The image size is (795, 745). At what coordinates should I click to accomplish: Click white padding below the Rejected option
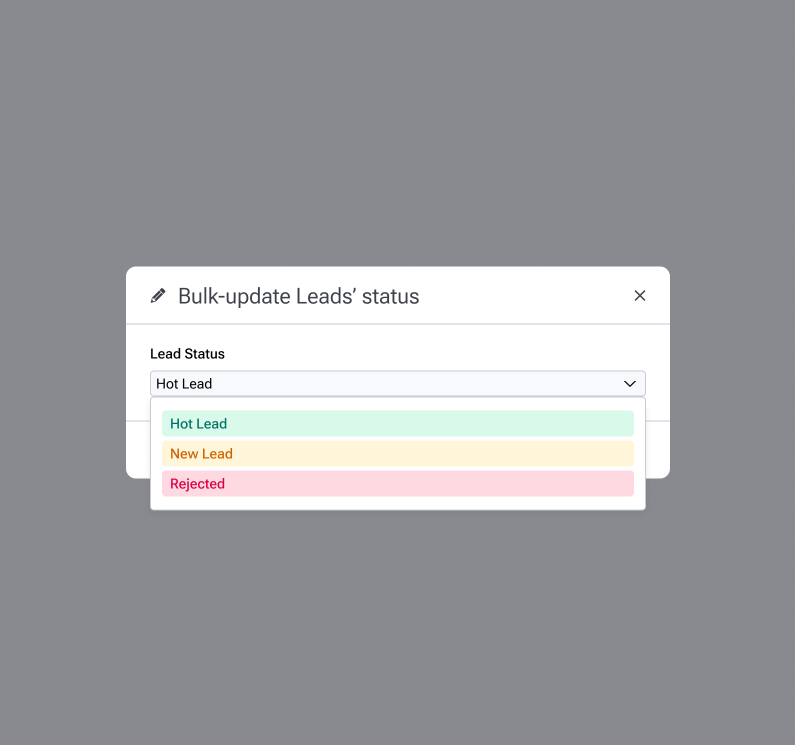coord(398,503)
